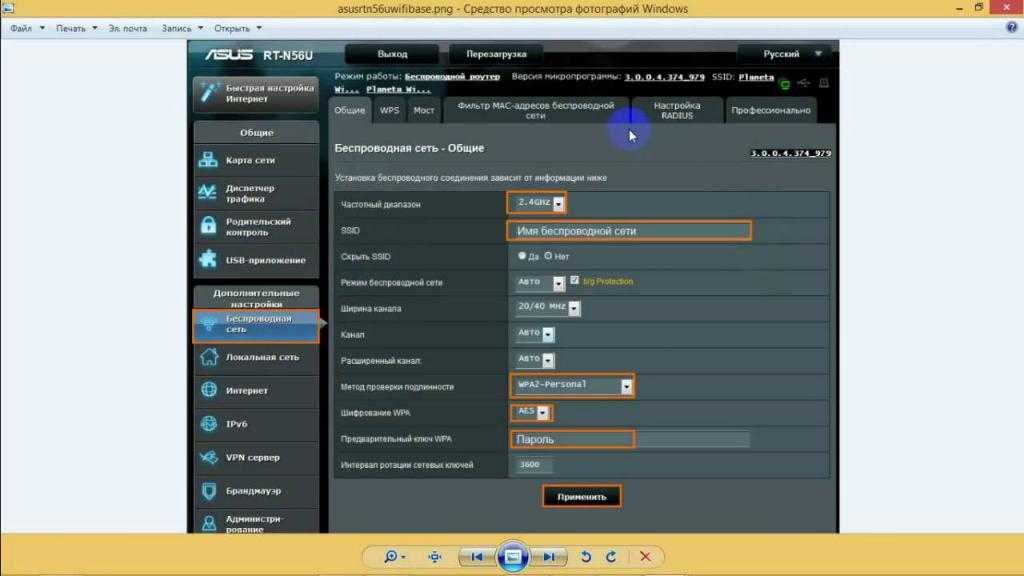Screen dimensions: 1024x576
Task: Switch to the WPS tab
Action: point(389,111)
